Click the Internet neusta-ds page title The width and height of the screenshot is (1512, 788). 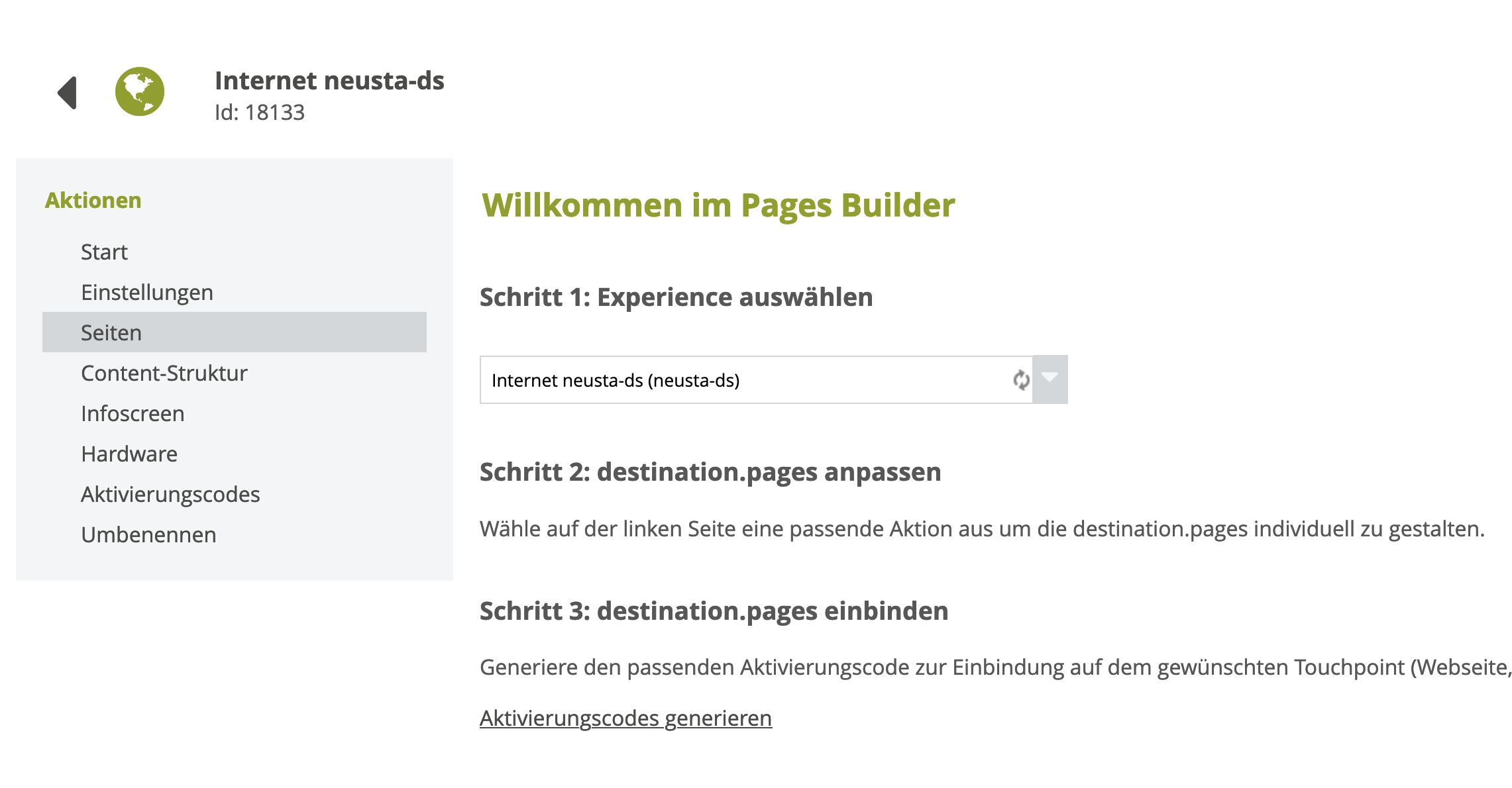(x=329, y=81)
